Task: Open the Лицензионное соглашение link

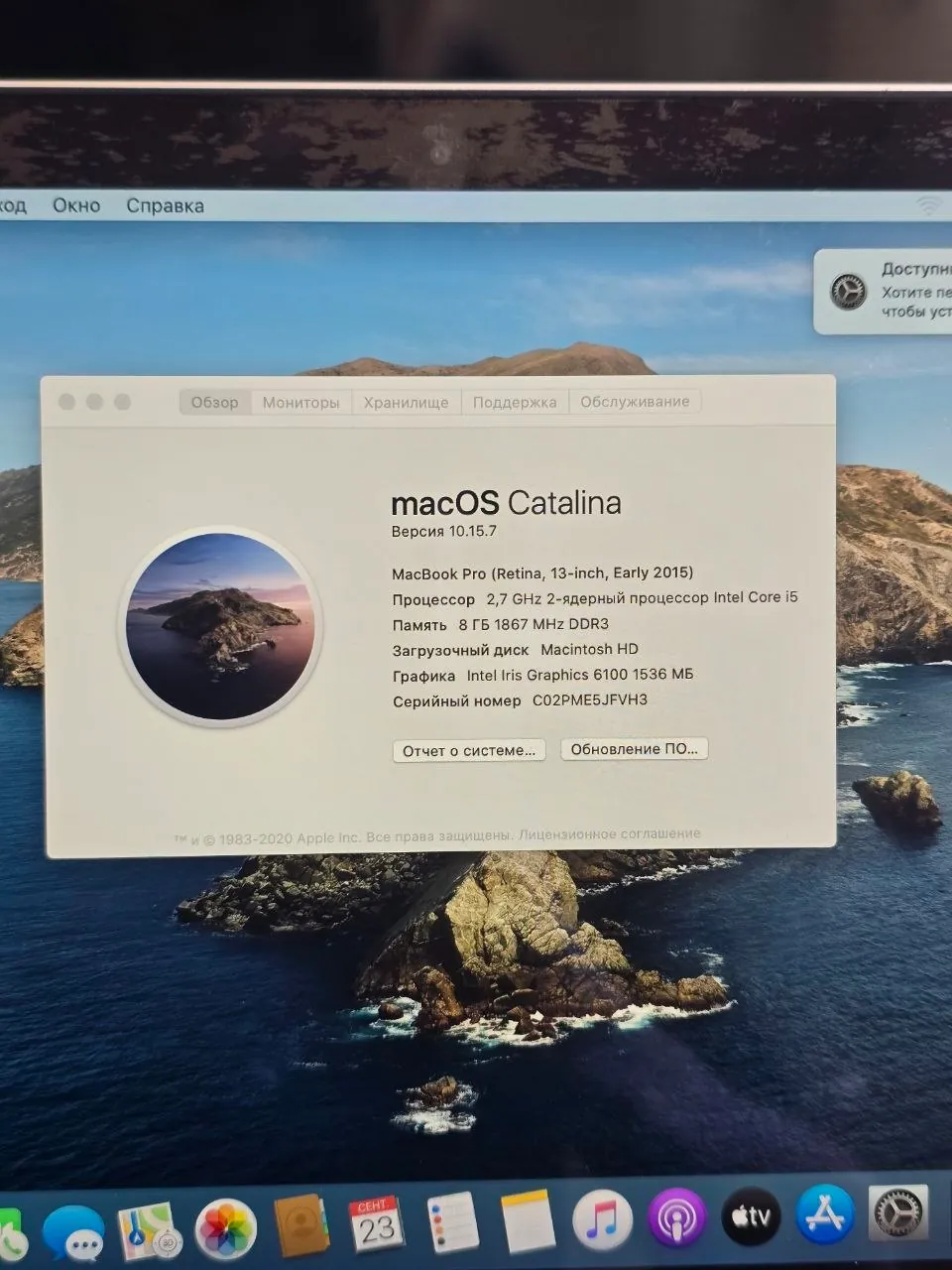Action: 609,834
